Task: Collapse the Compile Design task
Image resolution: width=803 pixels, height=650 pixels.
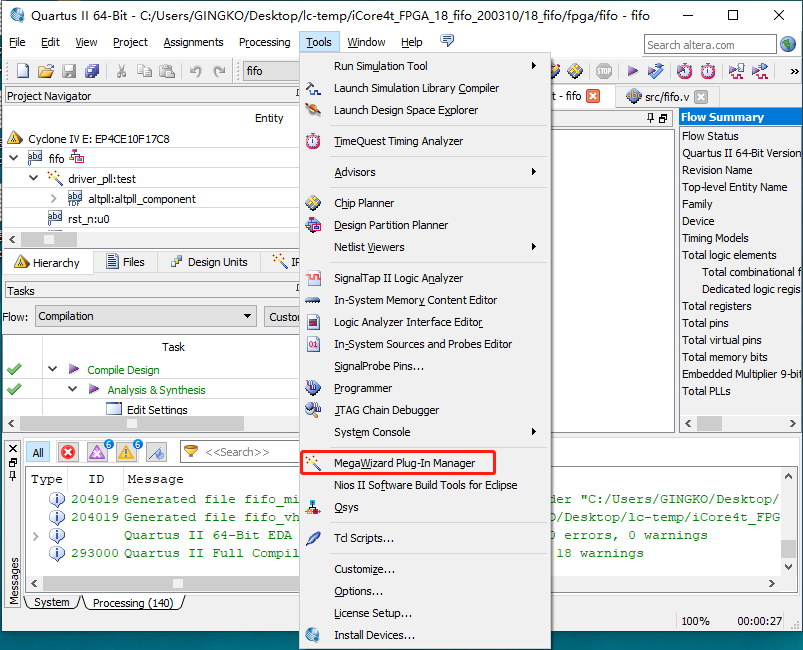Action: (x=52, y=369)
